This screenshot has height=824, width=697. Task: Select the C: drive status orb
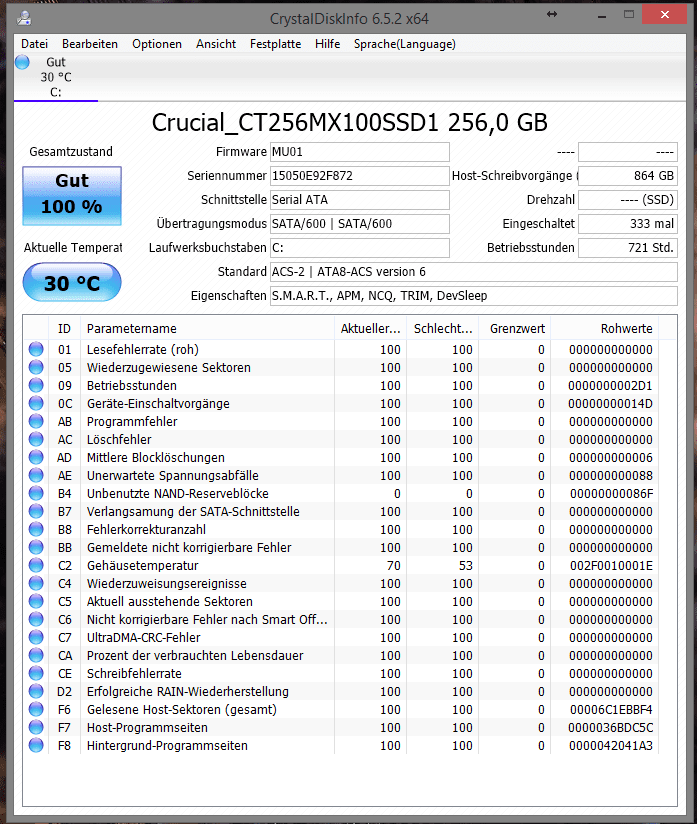[23, 62]
